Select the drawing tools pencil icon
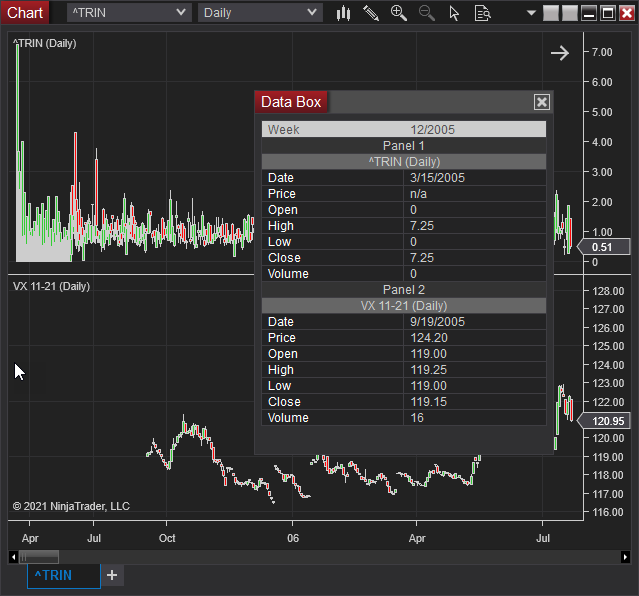 point(371,13)
